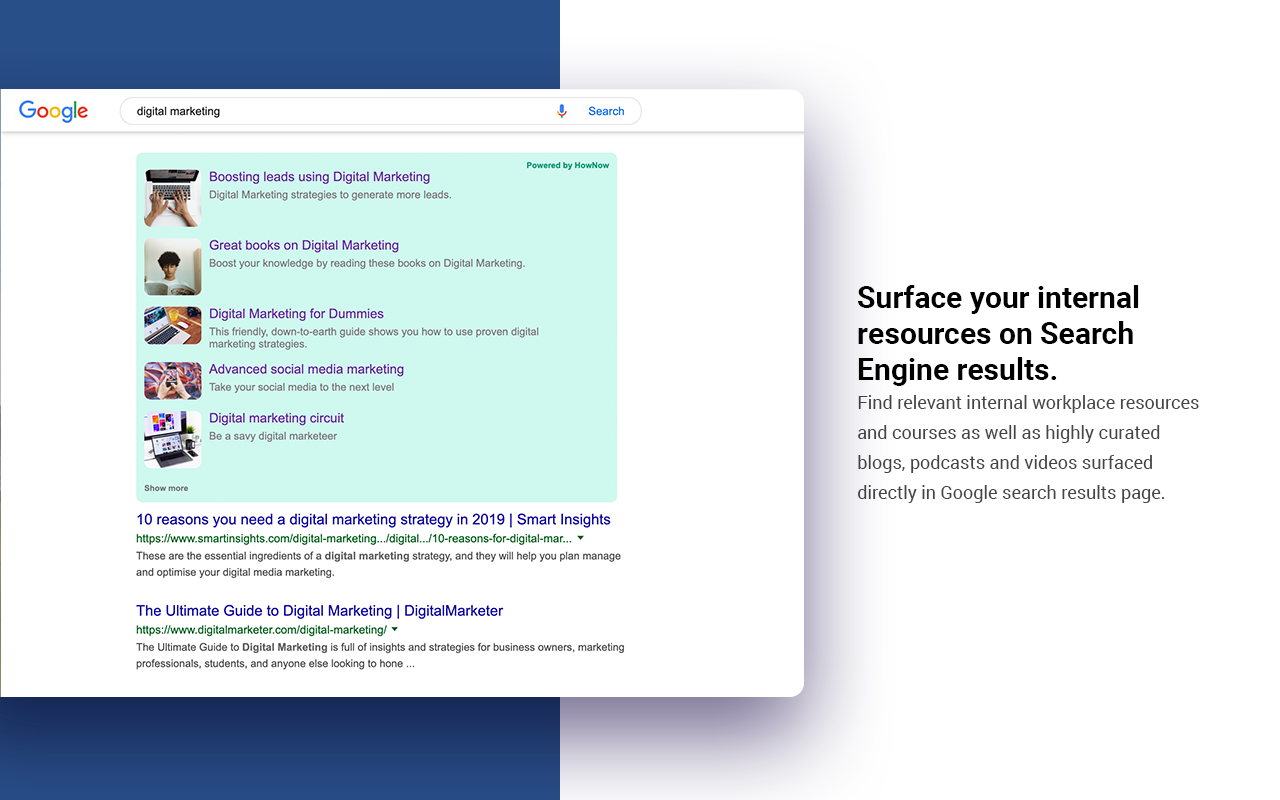Screen dimensions: 1280x800
Task: Open Digital Marketing for Dummies link
Action: coord(296,314)
